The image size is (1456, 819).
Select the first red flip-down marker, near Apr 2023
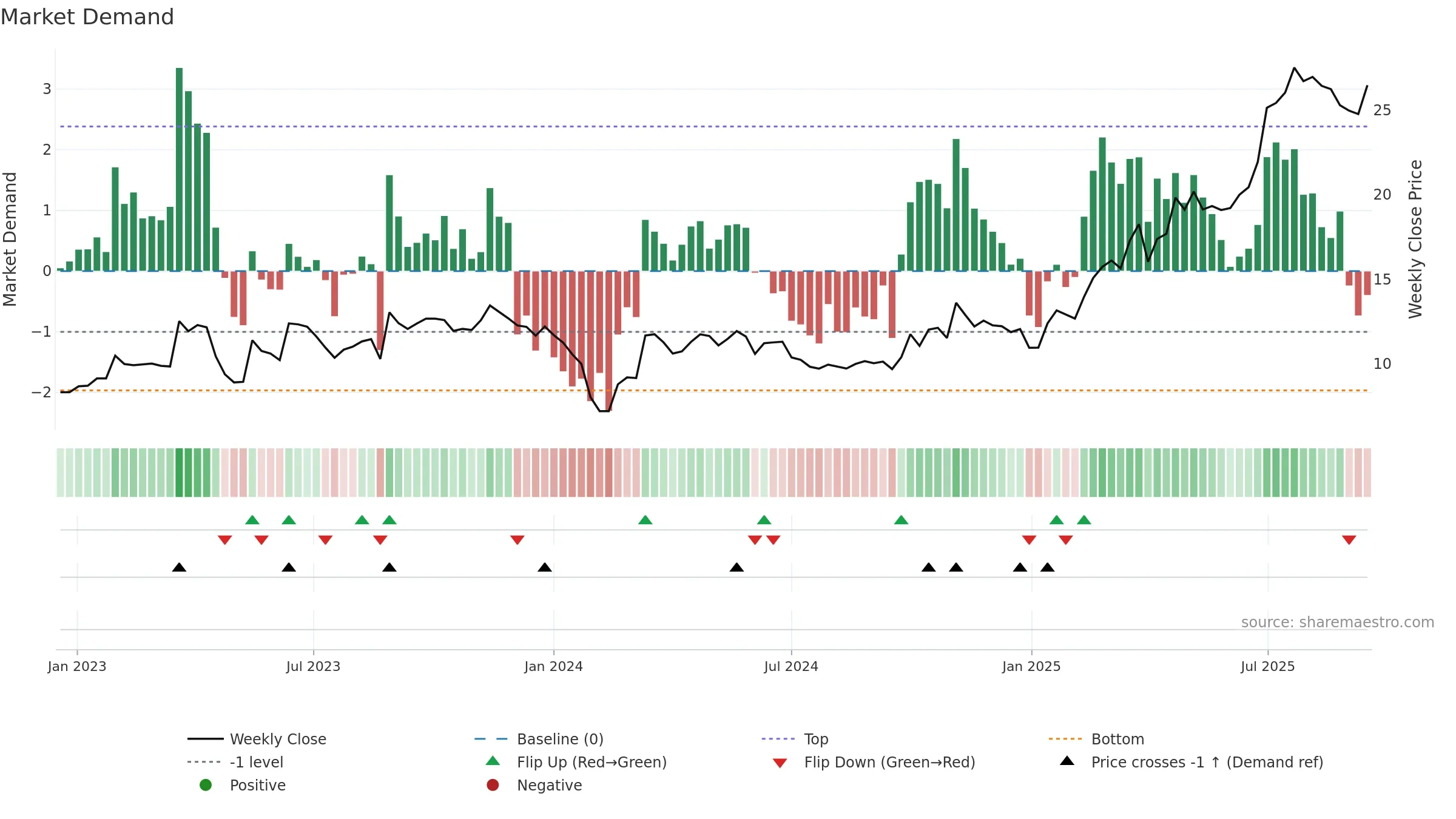click(x=225, y=540)
